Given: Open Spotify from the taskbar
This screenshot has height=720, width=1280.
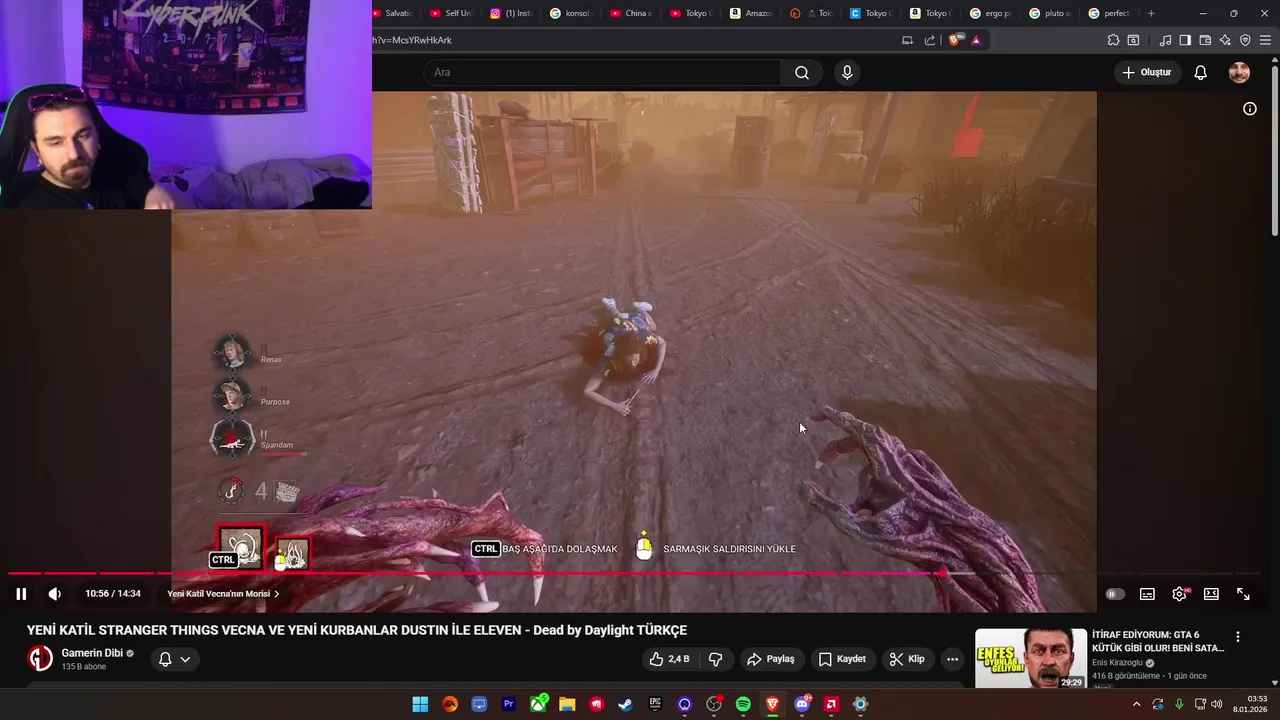Looking at the screenshot, I should [743, 704].
